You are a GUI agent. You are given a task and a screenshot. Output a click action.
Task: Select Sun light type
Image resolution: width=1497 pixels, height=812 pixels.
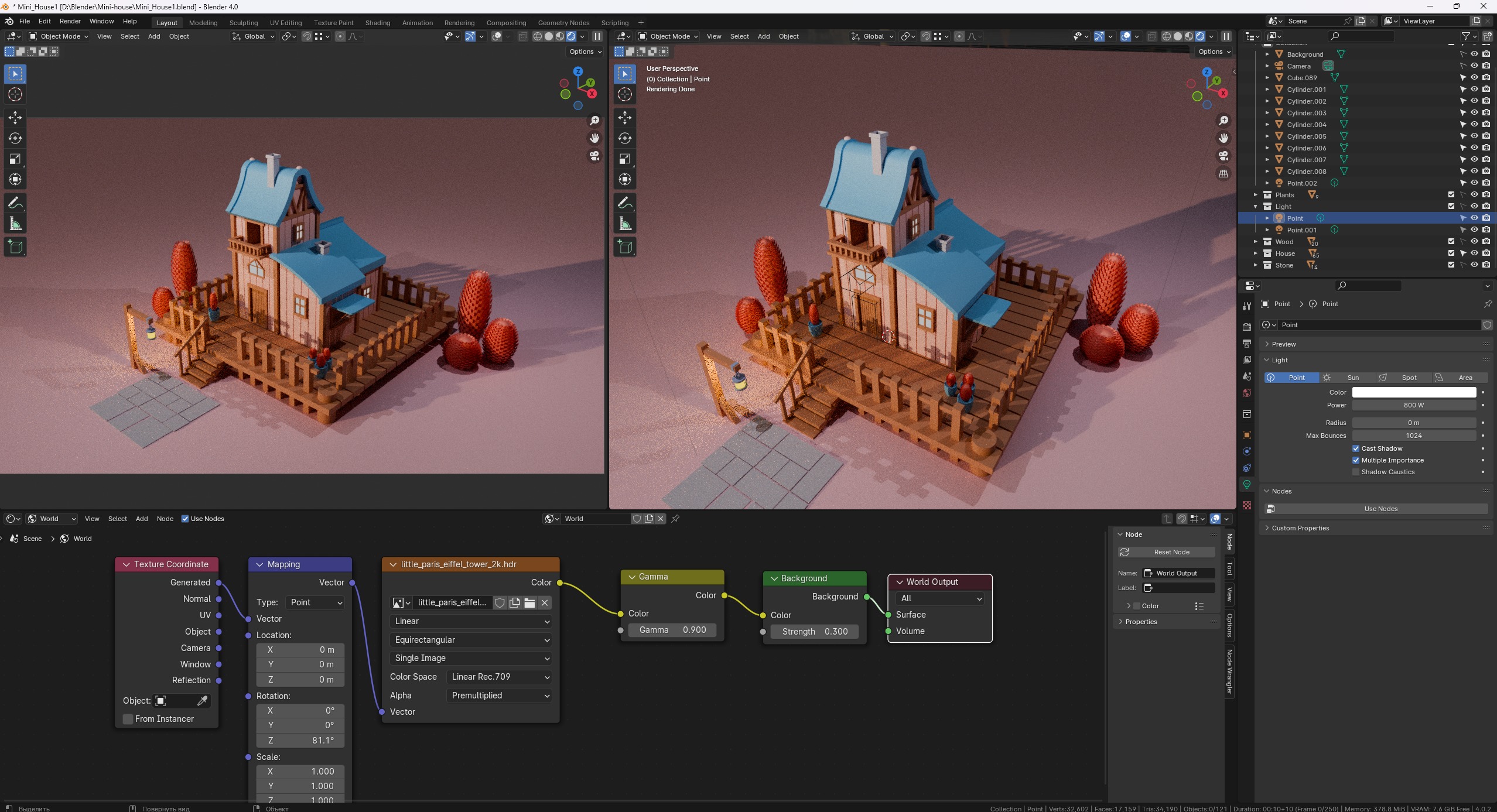(1347, 378)
